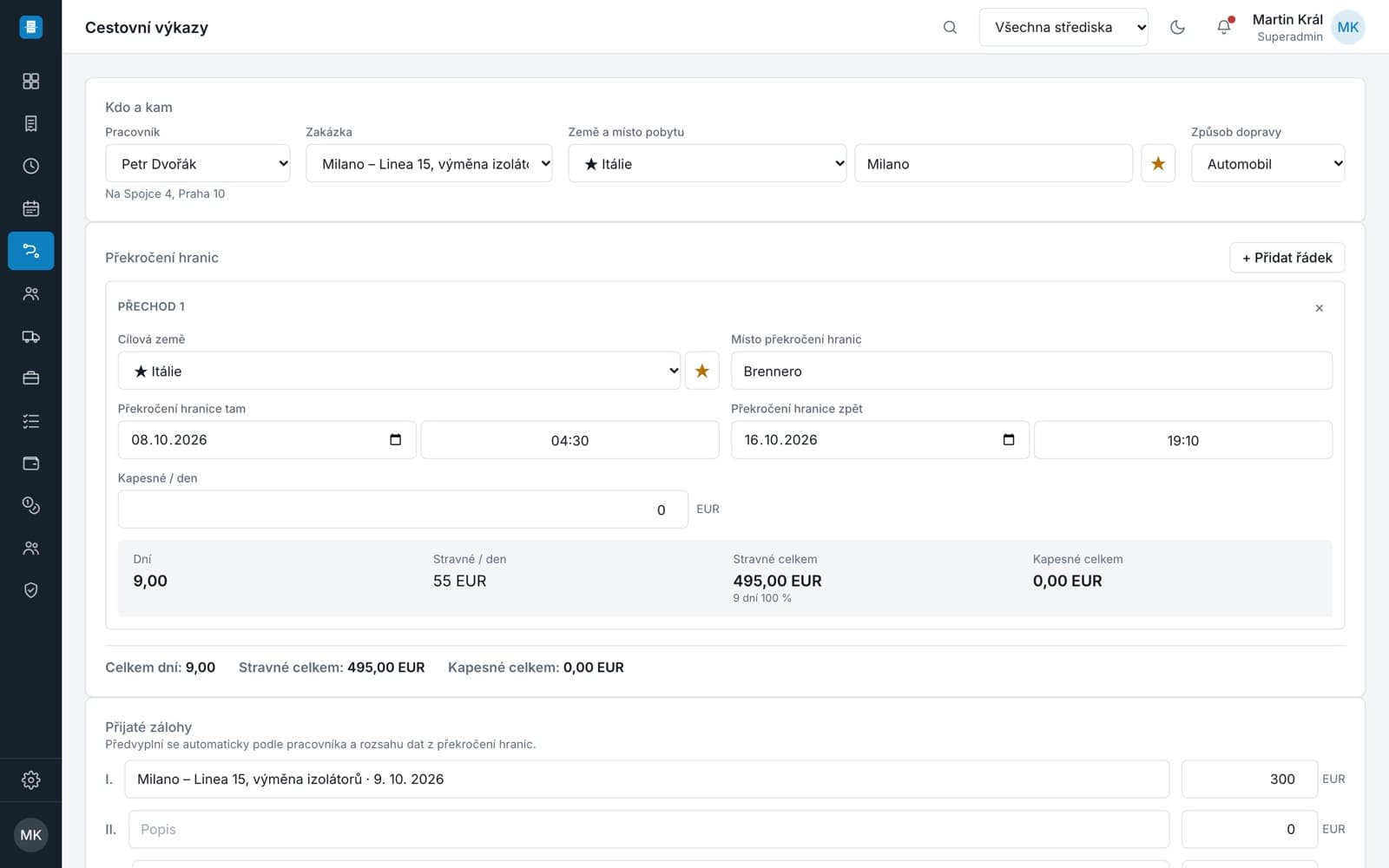
Task: Open the Zakázka dropdown
Action: click(x=429, y=163)
